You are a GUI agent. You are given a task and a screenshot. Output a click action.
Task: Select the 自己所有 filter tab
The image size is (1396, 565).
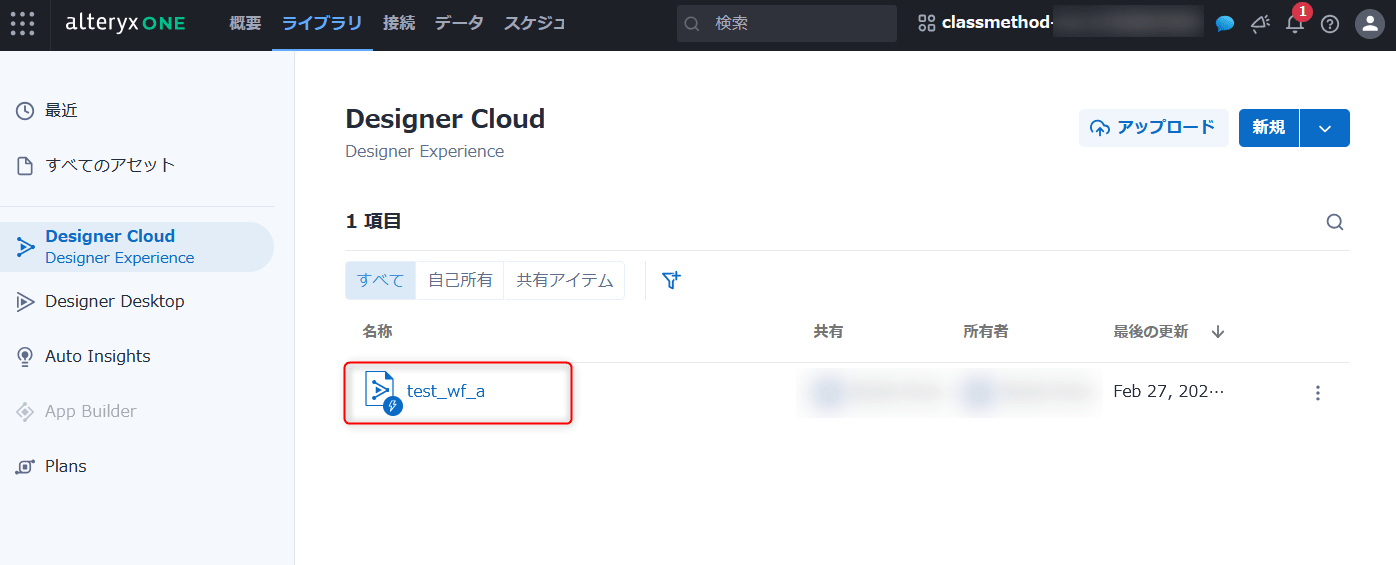[x=460, y=281]
